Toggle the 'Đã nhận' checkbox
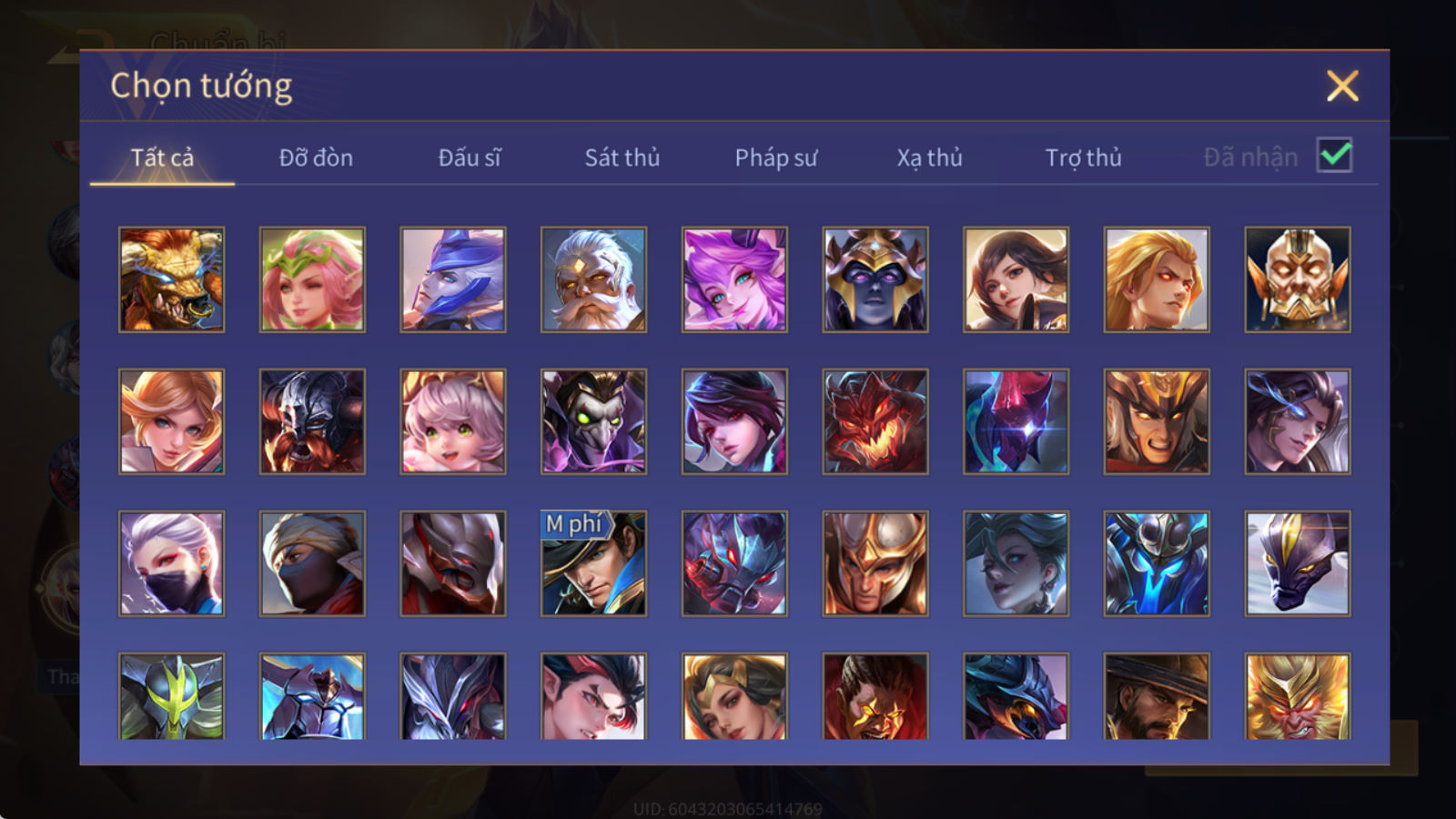Viewport: 1456px width, 819px height. tap(1335, 156)
